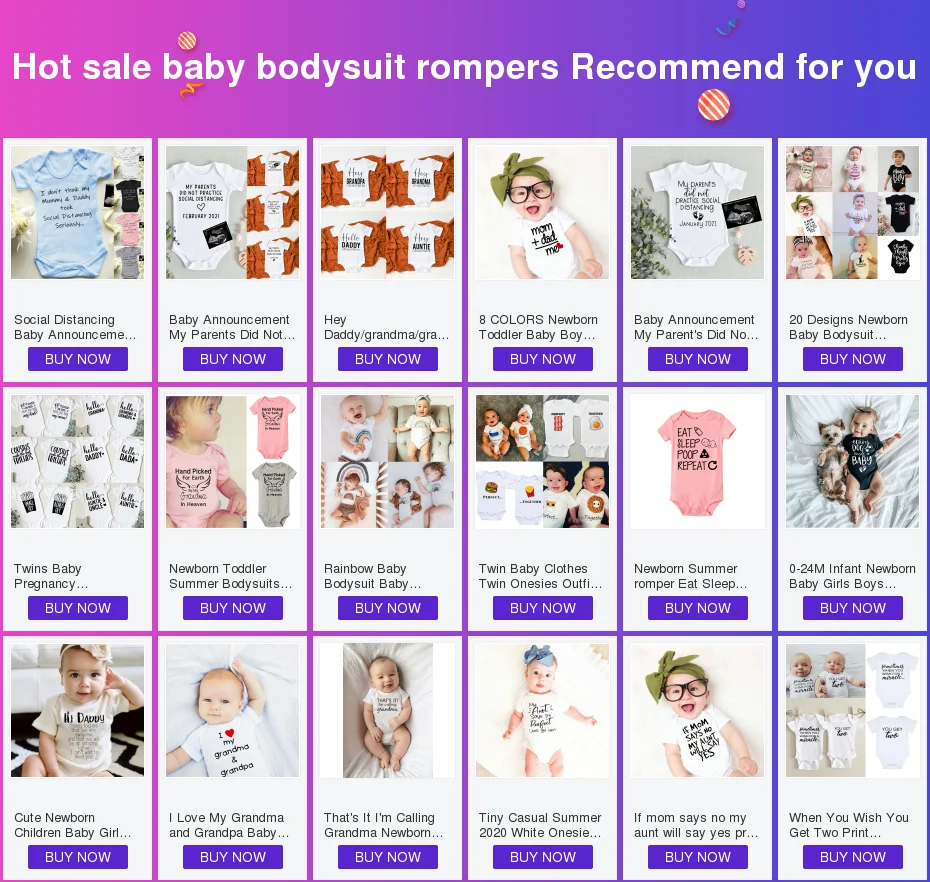View the pink Eat Sleep Poop Repeat romper
This screenshot has width=930, height=882.
(697, 461)
